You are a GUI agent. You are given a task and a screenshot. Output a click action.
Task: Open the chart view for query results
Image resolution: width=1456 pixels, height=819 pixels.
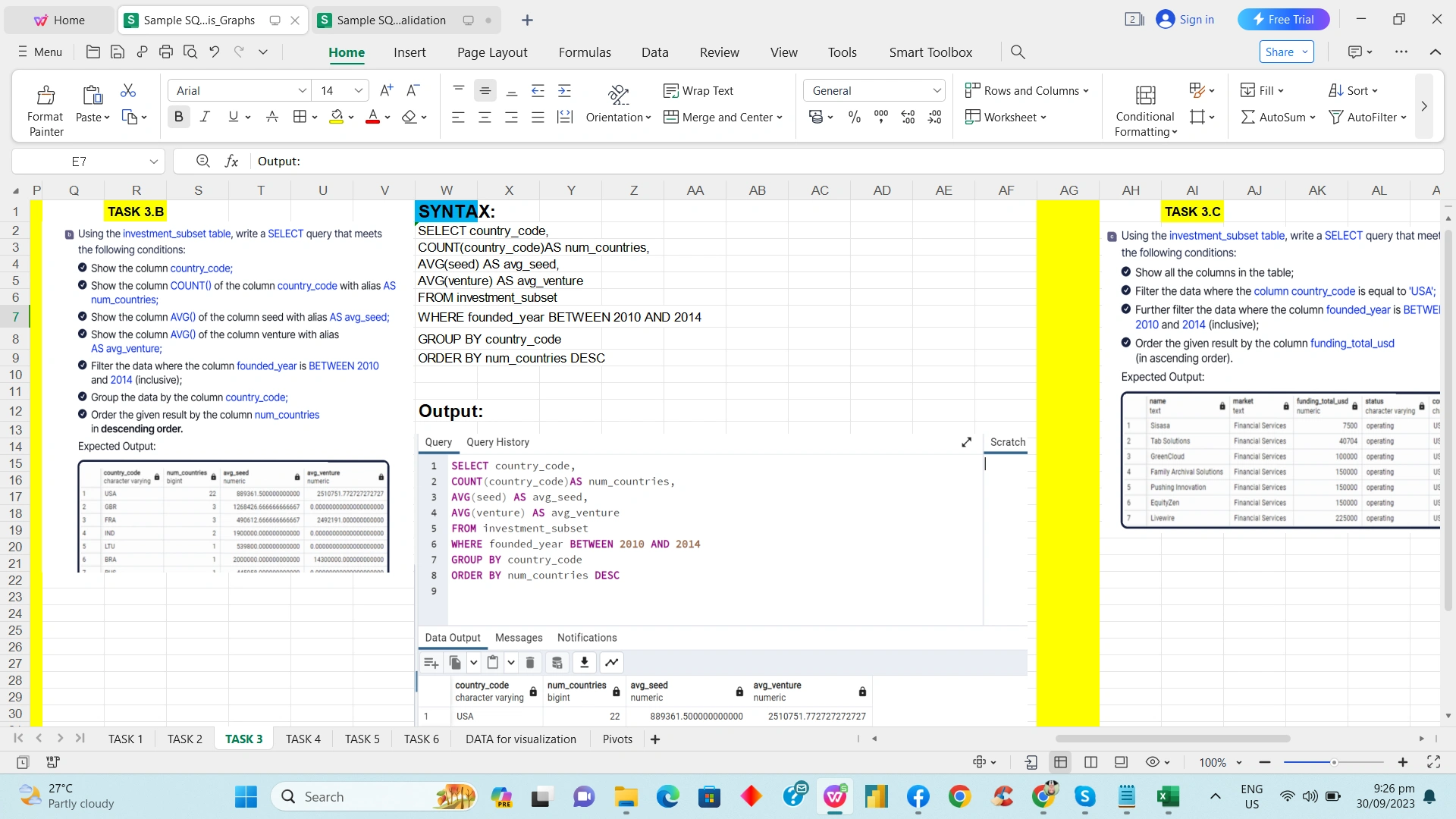(612, 662)
